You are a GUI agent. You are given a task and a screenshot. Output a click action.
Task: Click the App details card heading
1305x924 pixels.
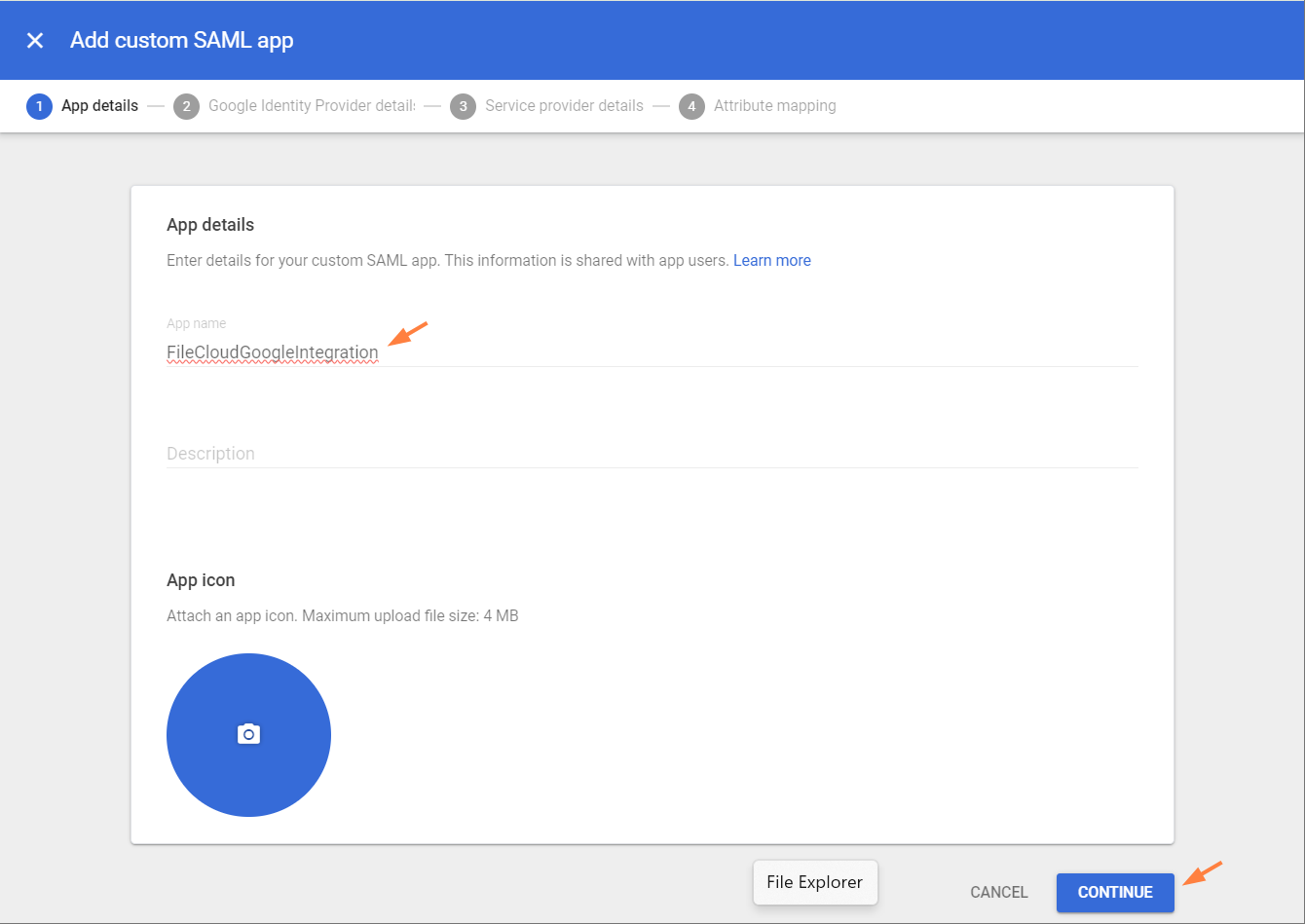(x=210, y=225)
